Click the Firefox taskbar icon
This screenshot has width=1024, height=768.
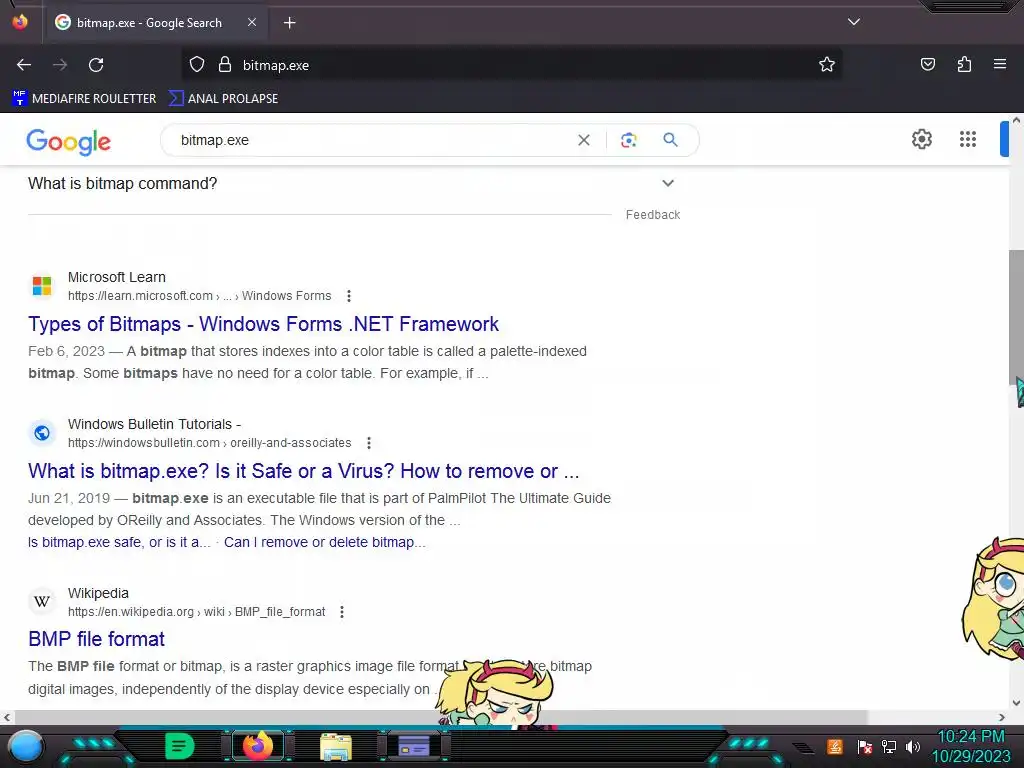pyautogui.click(x=258, y=746)
